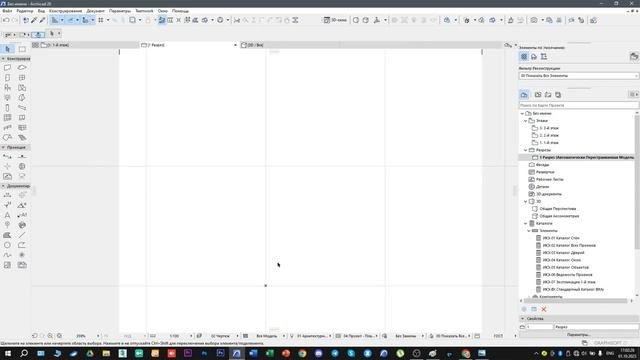
Task: Open the Вид menu
Action: point(41,11)
